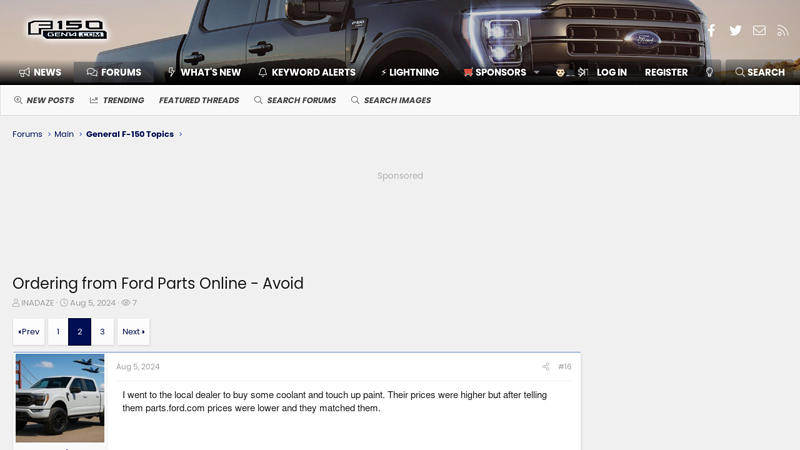Open What's New page
Image resolution: width=800 pixels, height=450 pixels.
[204, 72]
